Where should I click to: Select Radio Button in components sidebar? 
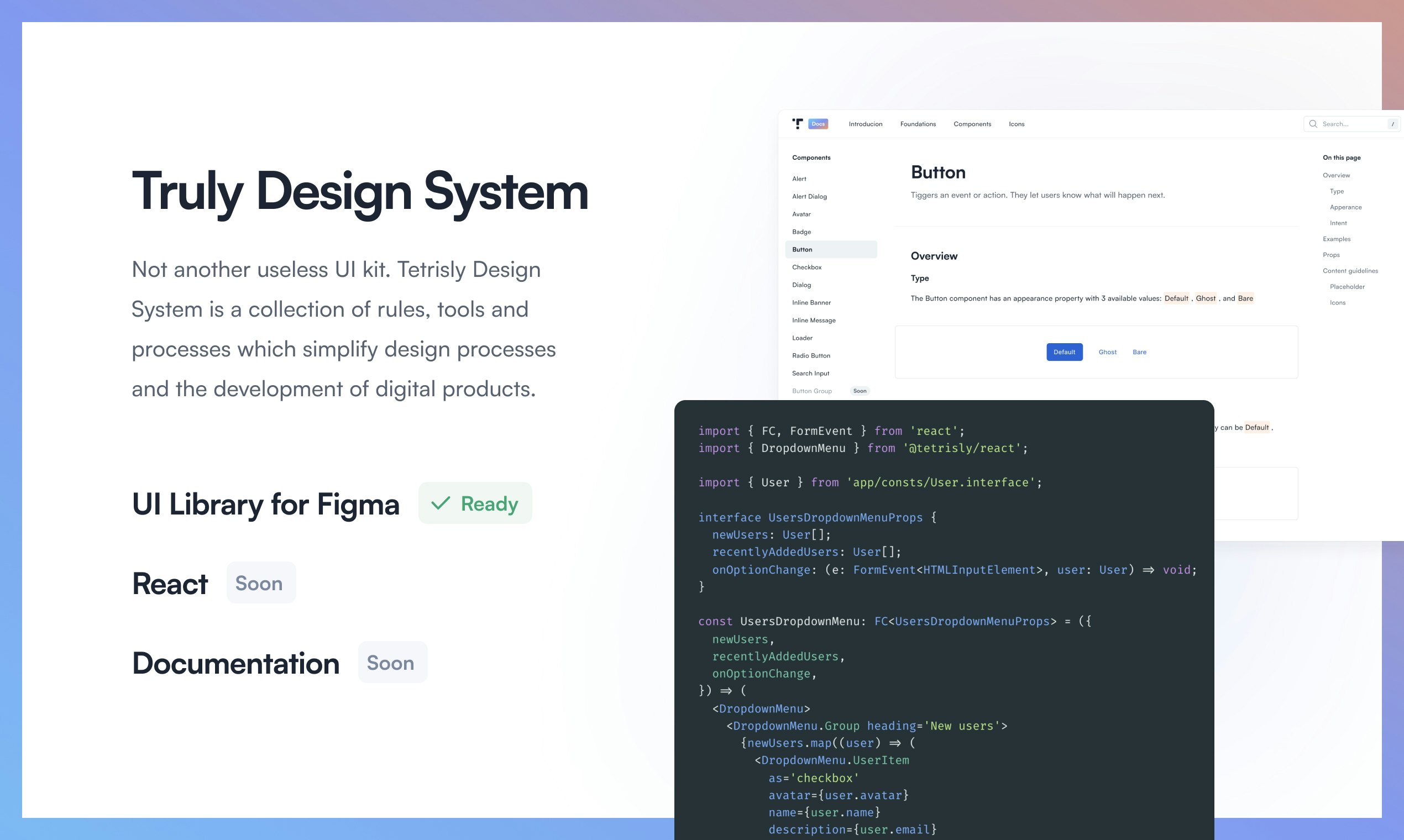(811, 355)
